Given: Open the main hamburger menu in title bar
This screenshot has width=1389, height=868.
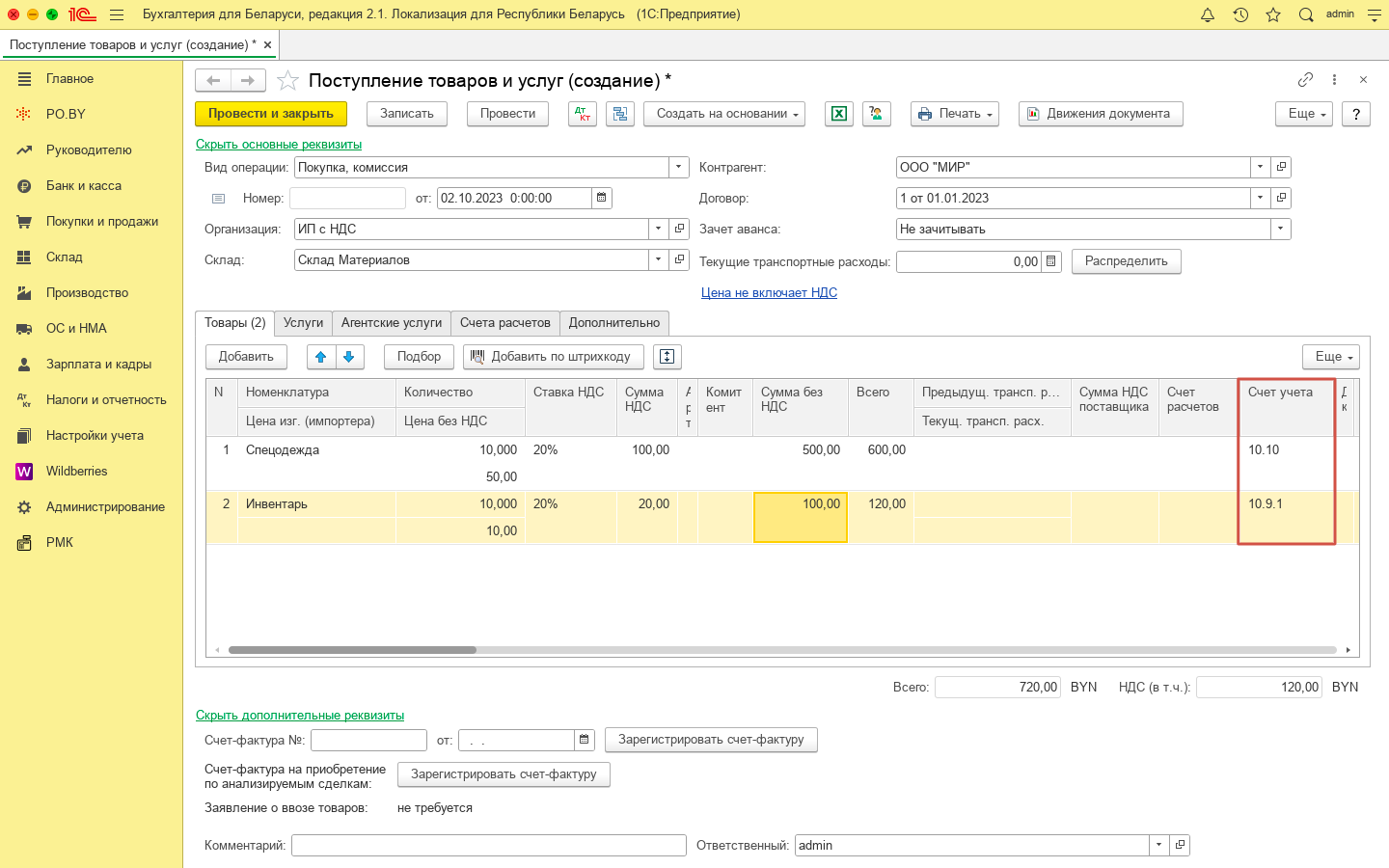Looking at the screenshot, I should 117,14.
